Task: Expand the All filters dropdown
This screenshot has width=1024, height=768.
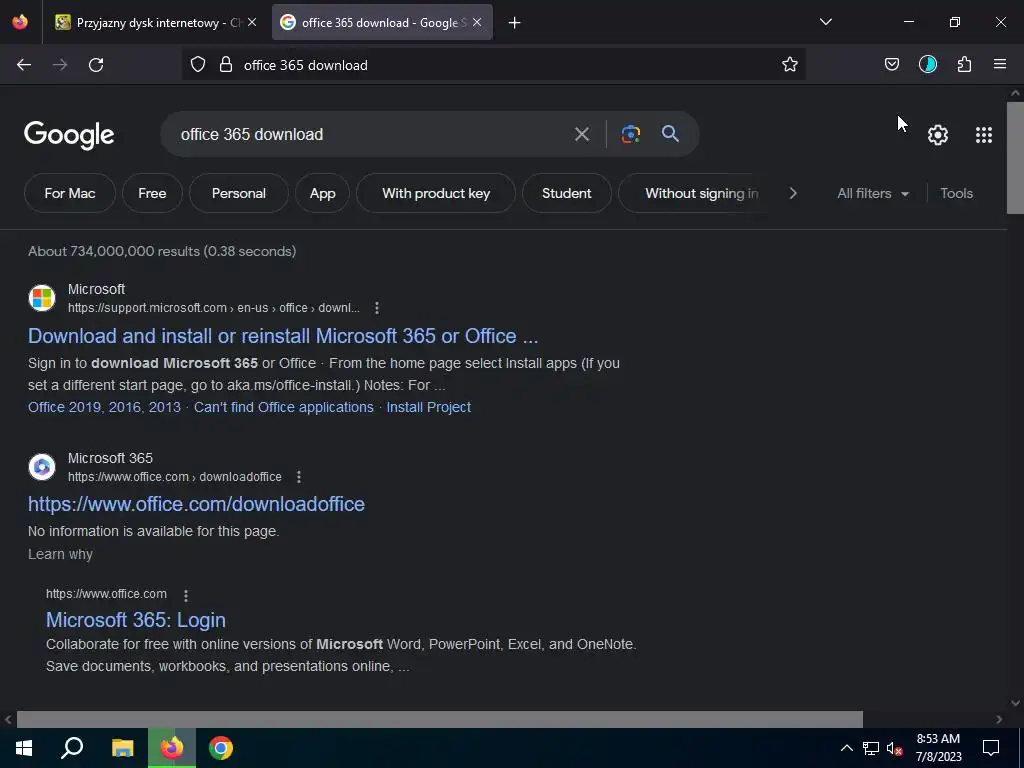Action: click(872, 193)
